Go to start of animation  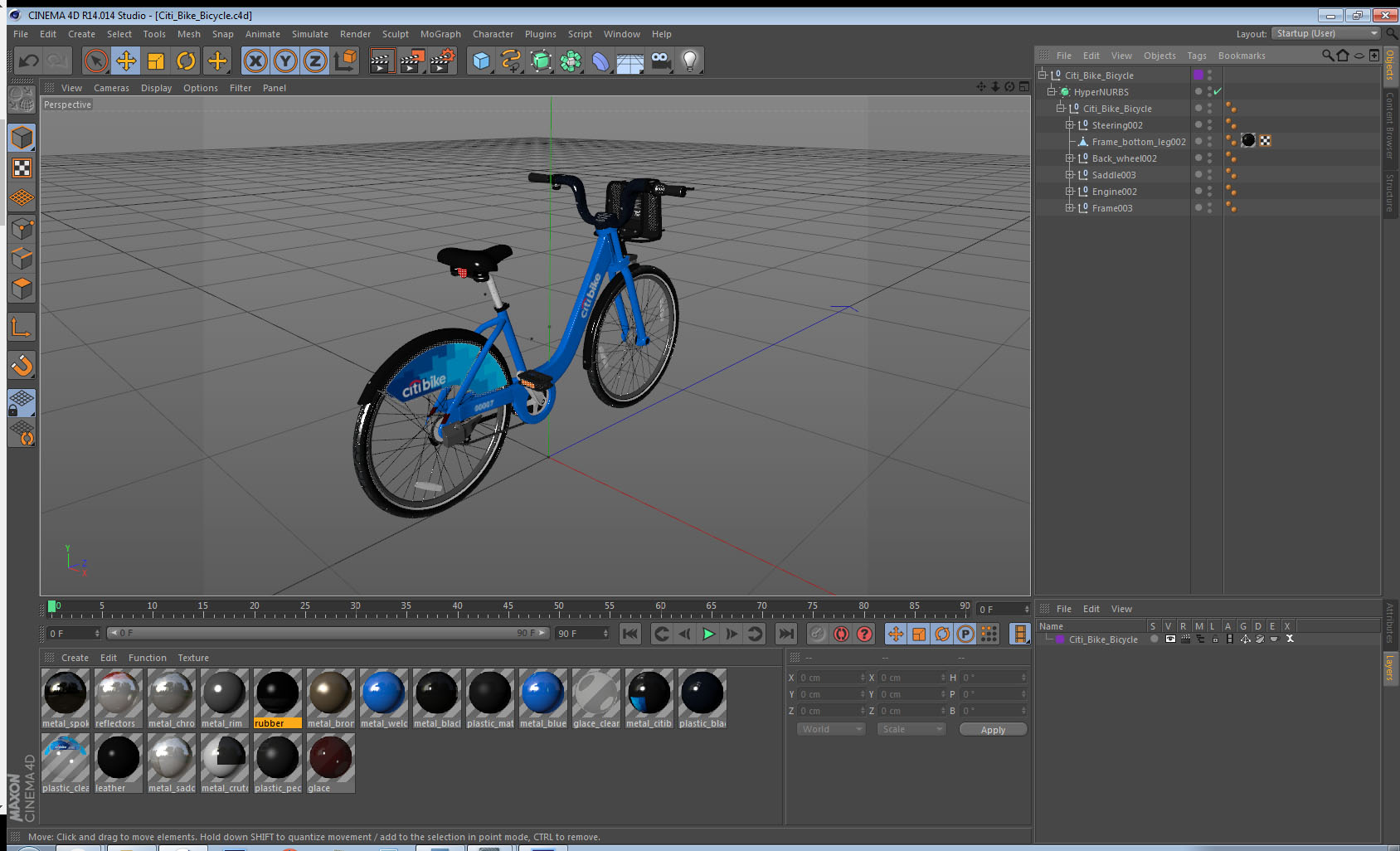(x=630, y=634)
